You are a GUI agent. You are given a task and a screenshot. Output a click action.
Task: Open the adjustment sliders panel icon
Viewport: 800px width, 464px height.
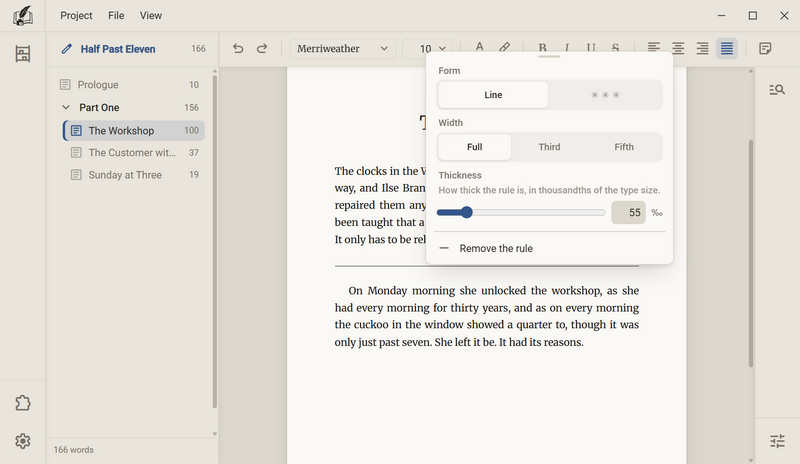777,441
